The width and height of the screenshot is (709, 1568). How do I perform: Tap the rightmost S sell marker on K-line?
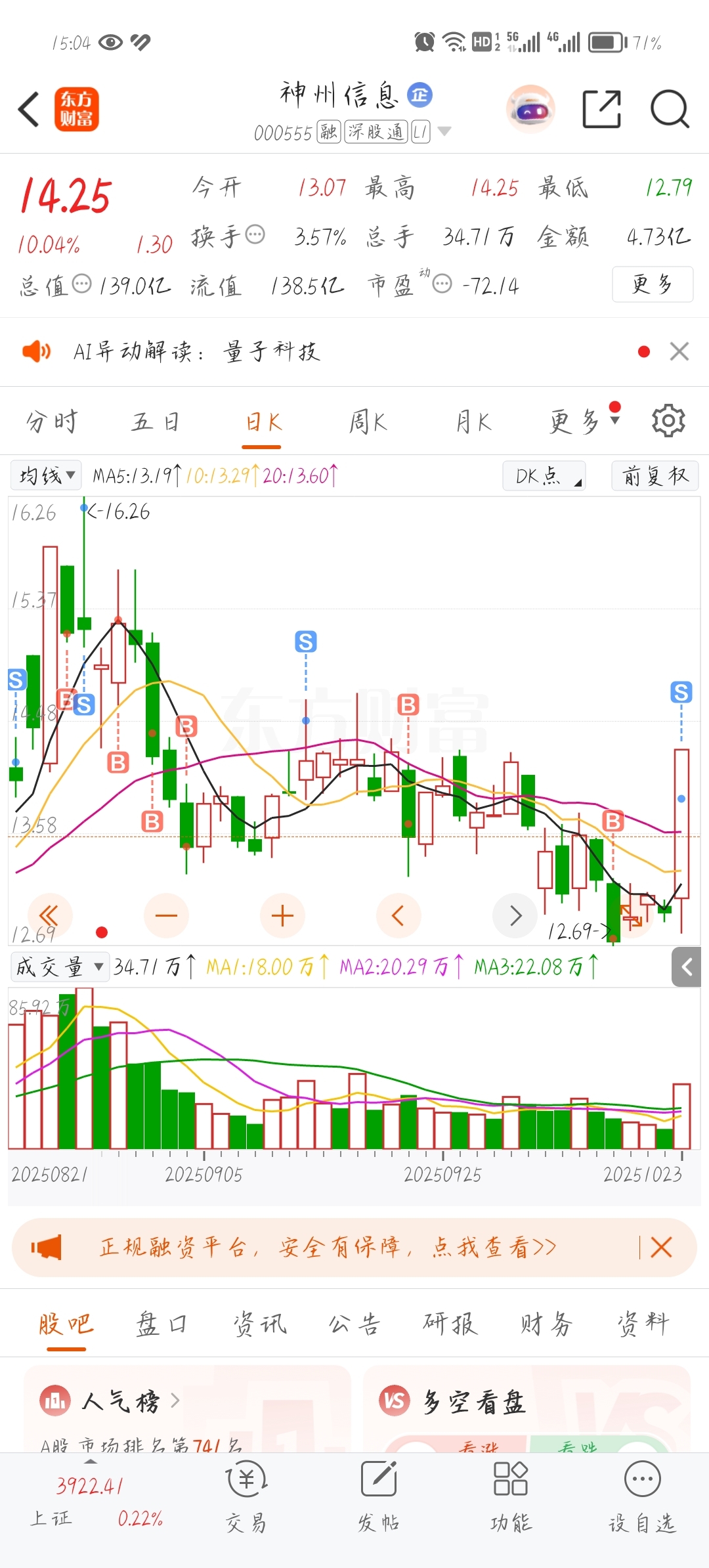coord(681,692)
